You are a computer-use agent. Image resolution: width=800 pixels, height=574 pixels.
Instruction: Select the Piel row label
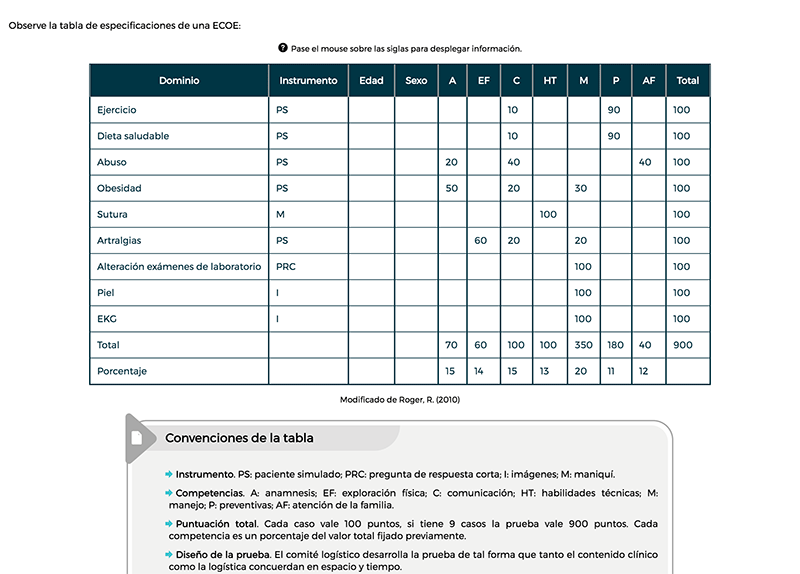(105, 293)
